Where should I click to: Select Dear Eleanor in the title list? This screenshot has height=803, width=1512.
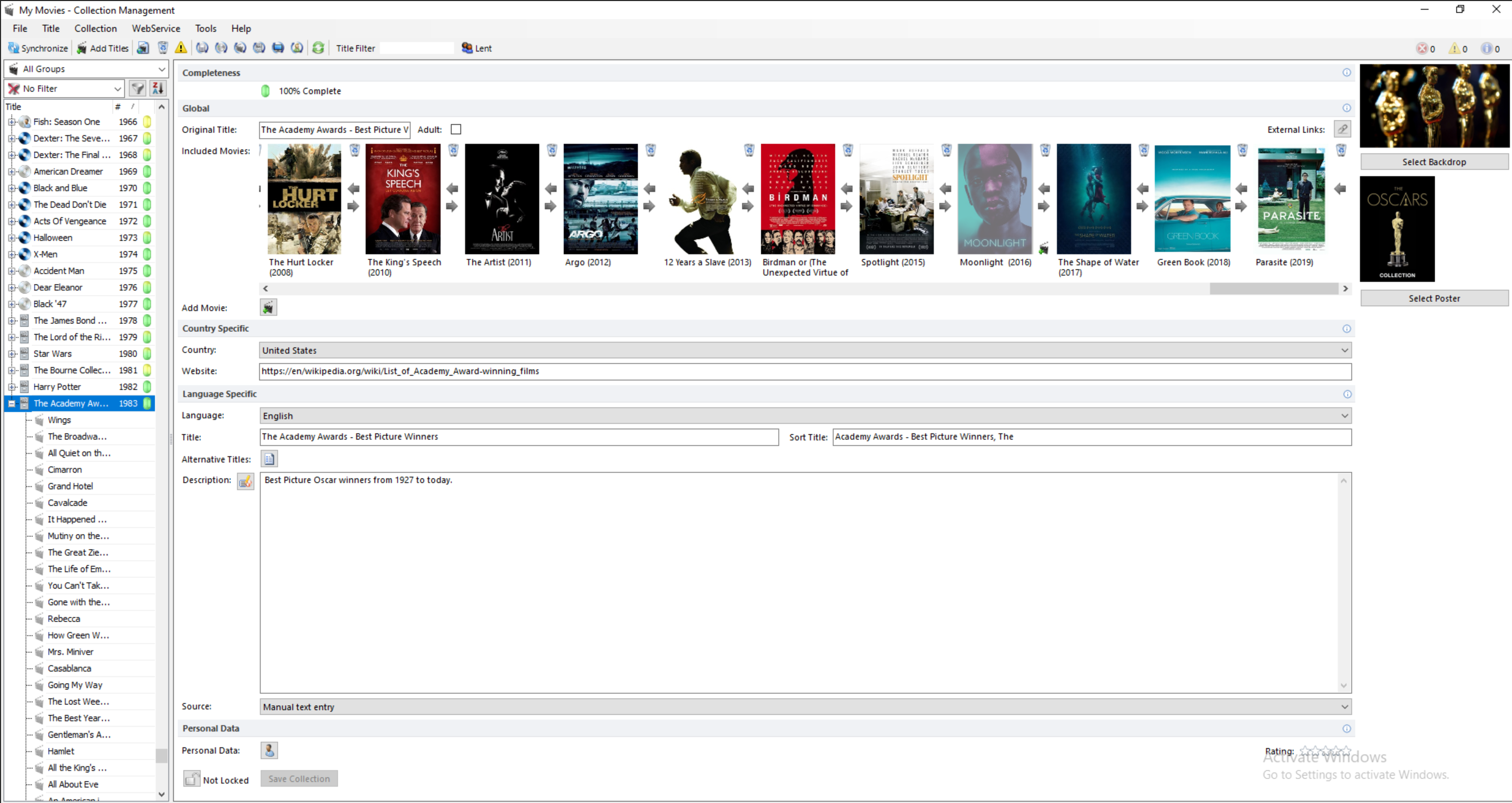(57, 288)
